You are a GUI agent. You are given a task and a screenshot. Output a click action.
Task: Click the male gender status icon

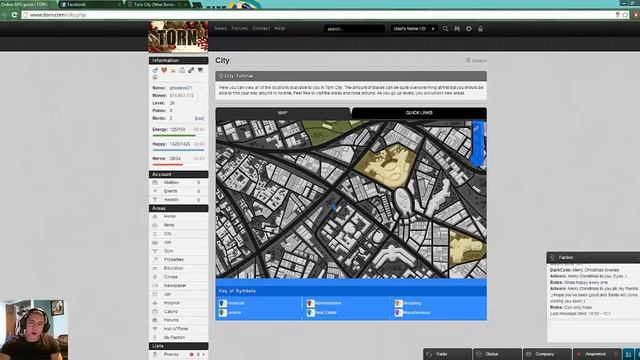click(155, 70)
